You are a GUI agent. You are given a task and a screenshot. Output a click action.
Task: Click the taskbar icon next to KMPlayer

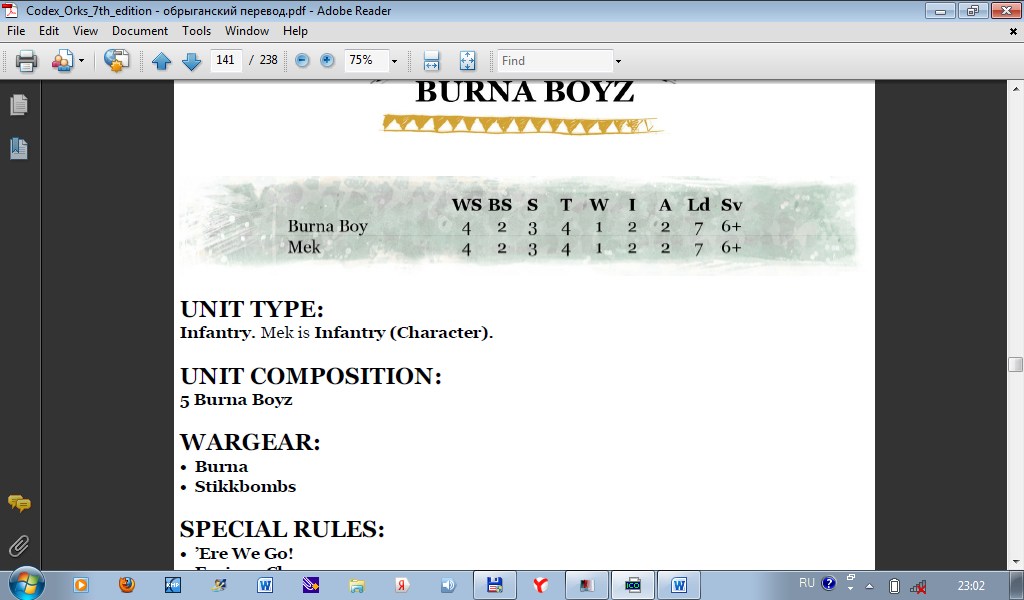[219, 585]
